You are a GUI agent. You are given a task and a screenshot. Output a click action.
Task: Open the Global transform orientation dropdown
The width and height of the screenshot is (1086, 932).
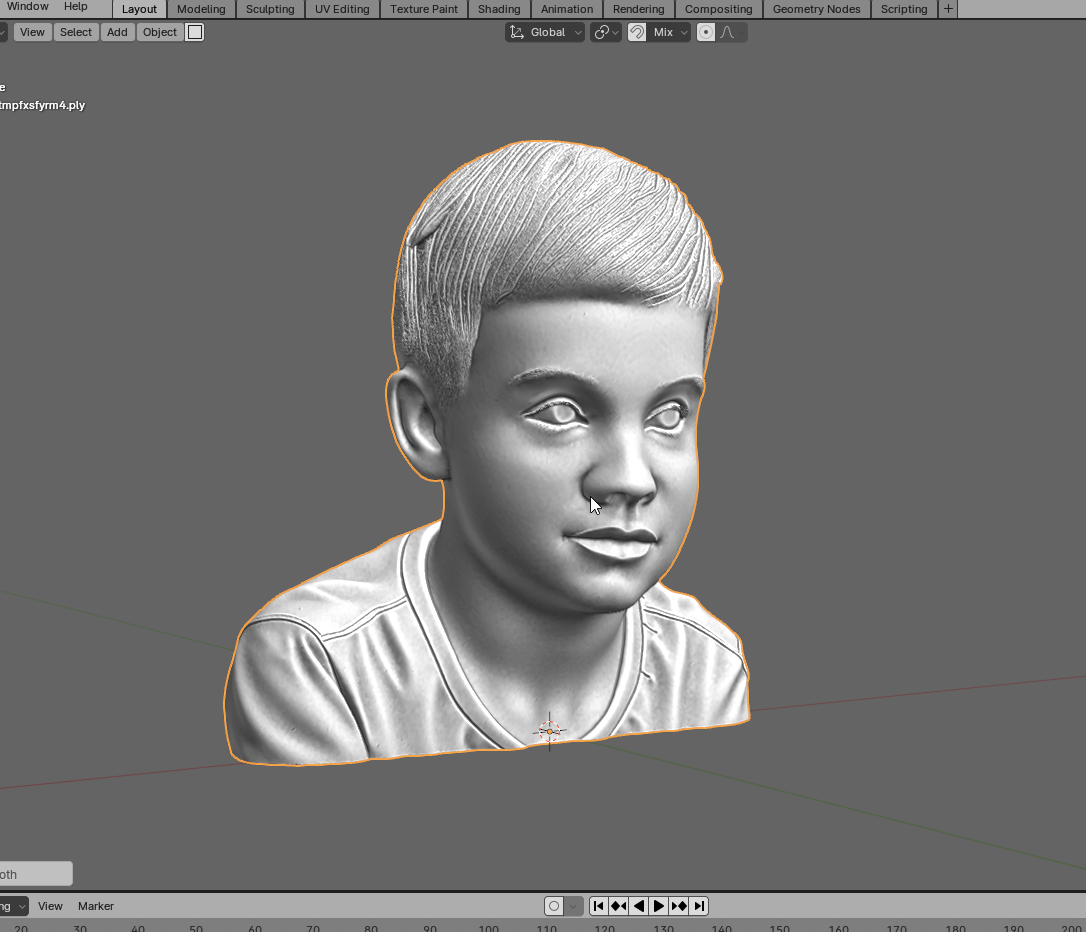546,32
